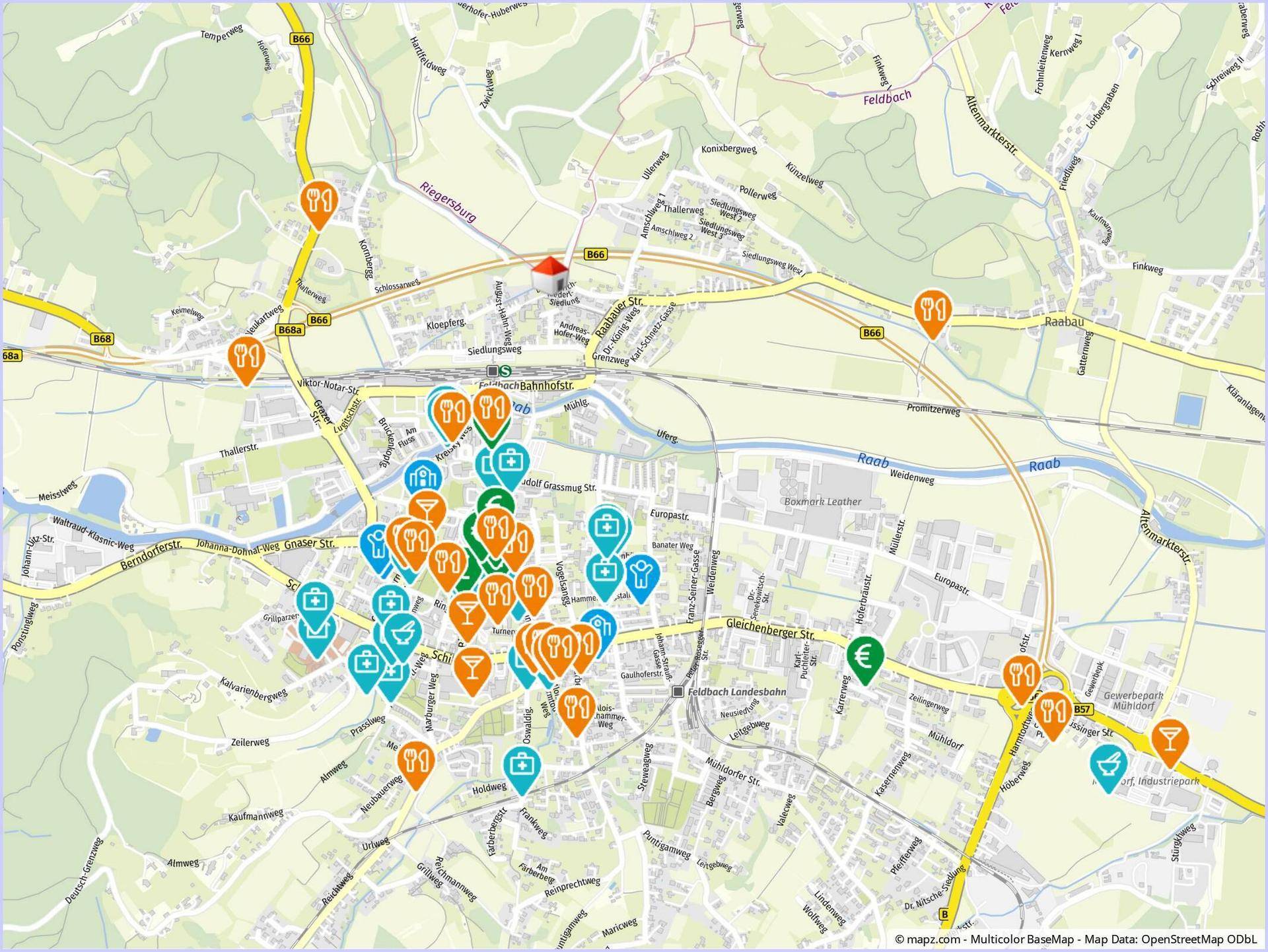The width and height of the screenshot is (1268, 952).
Task: Select the restaurant pin on northern B66
Action: coord(319,199)
